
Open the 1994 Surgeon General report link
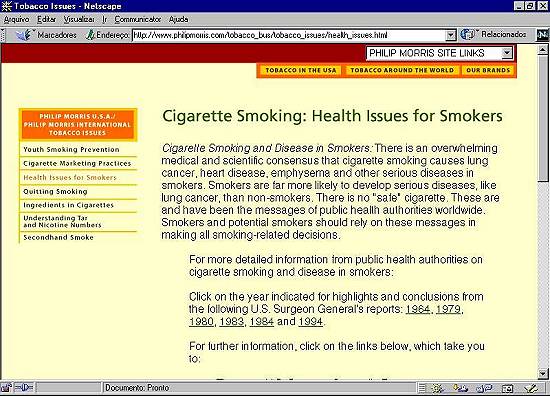(310, 322)
